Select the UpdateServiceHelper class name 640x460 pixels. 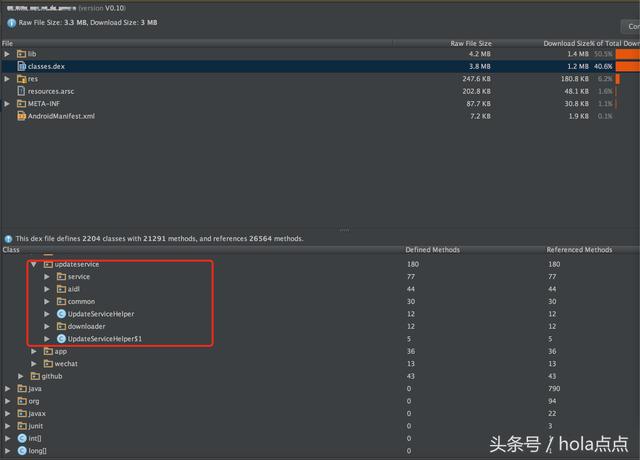click(x=101, y=314)
